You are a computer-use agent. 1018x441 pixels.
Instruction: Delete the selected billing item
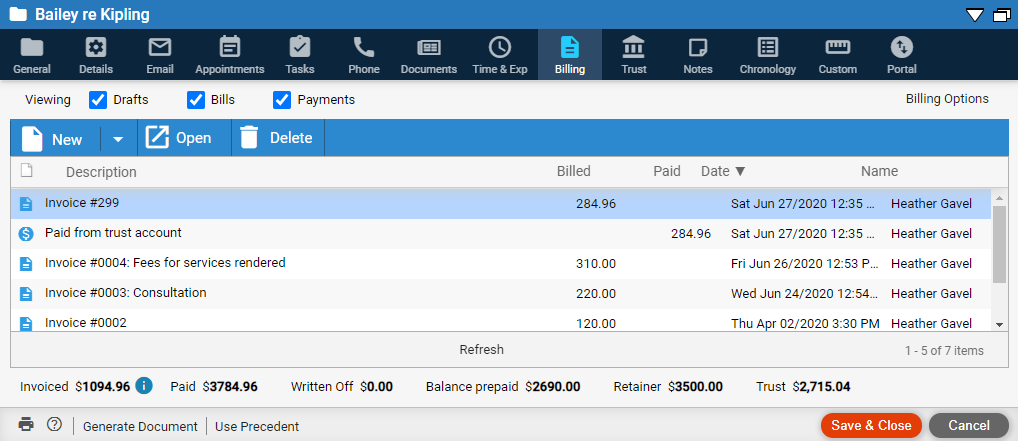click(x=277, y=138)
